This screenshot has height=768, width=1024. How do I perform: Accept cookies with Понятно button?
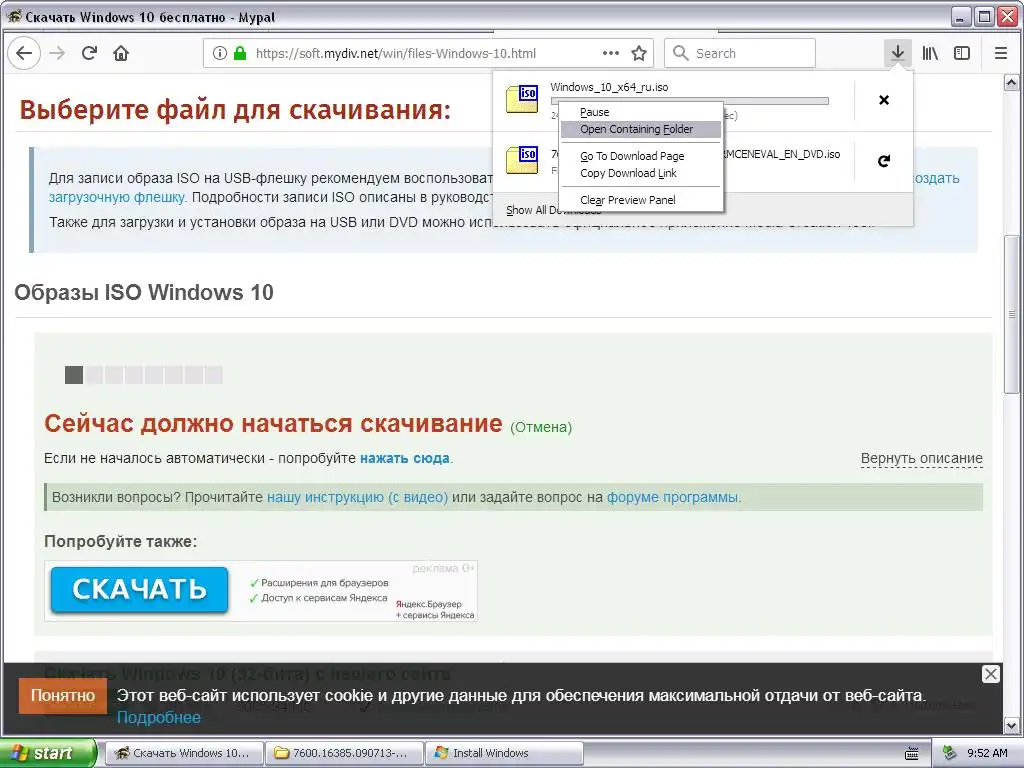click(x=63, y=696)
